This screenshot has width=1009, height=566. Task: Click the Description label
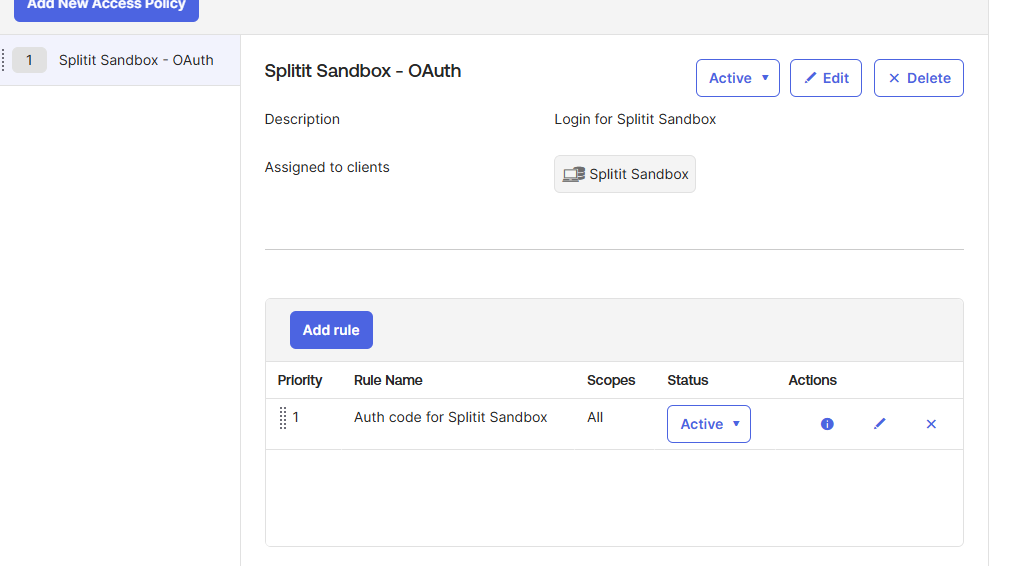click(302, 120)
